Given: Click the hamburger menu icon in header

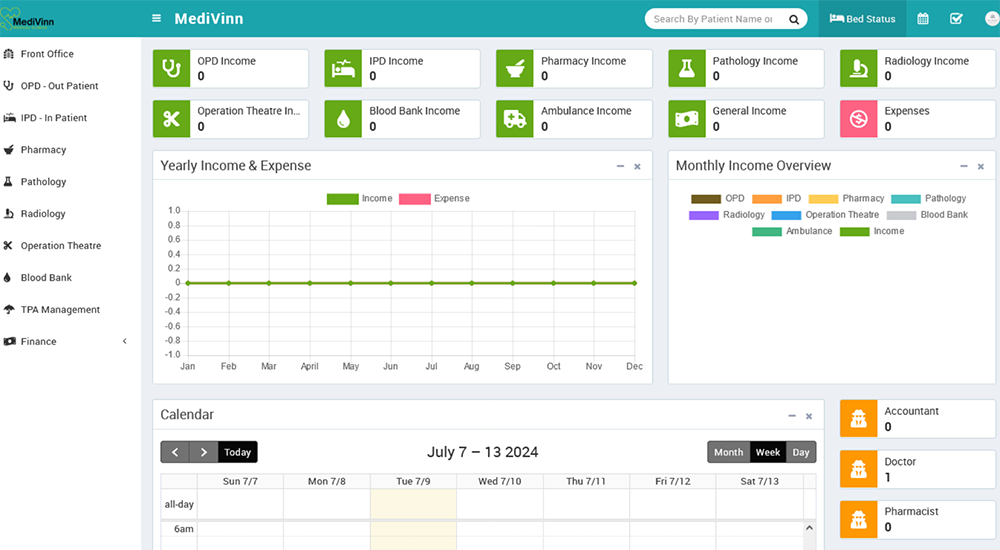Looking at the screenshot, I should [156, 19].
